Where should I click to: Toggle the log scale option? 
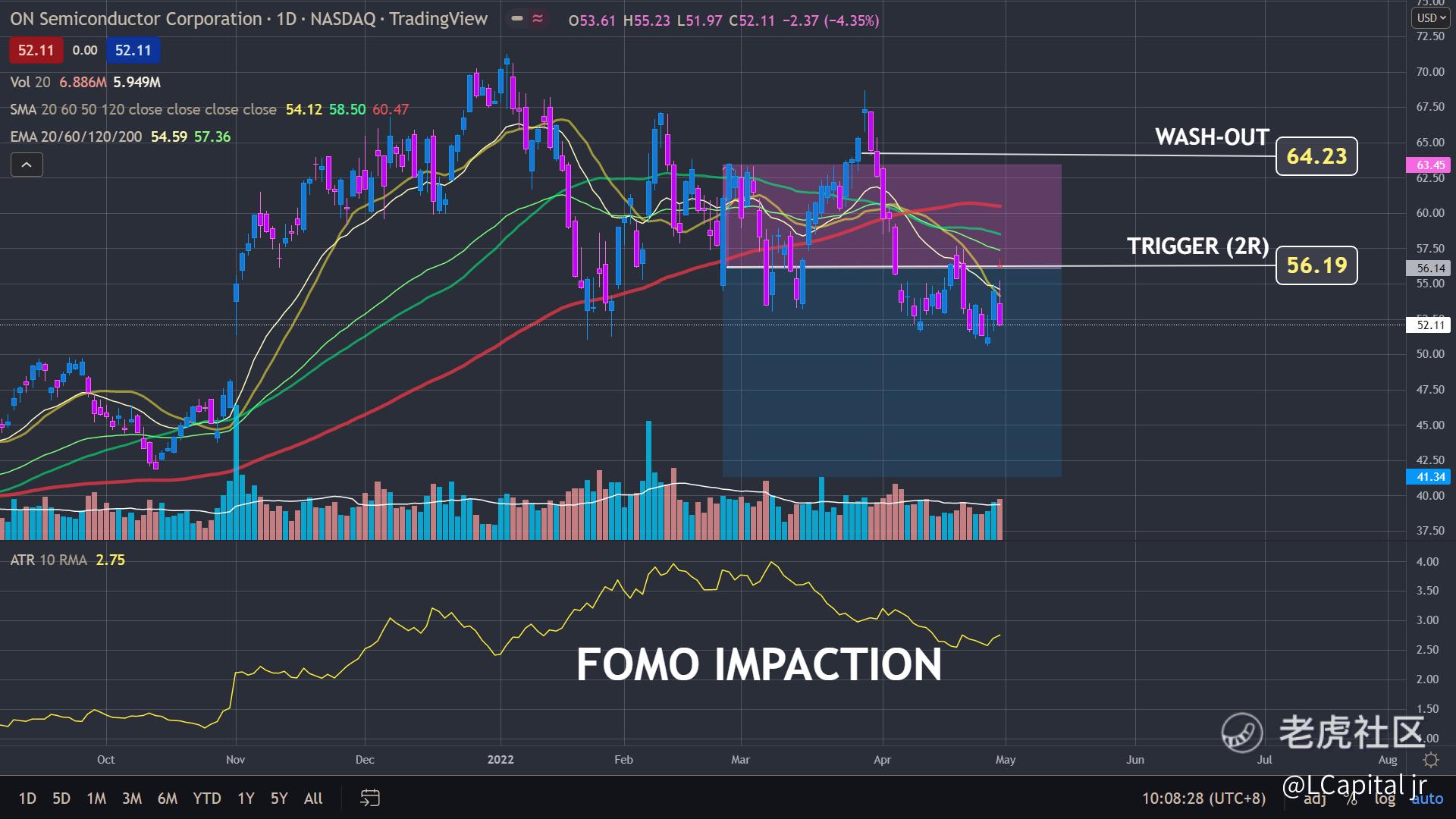click(1385, 799)
